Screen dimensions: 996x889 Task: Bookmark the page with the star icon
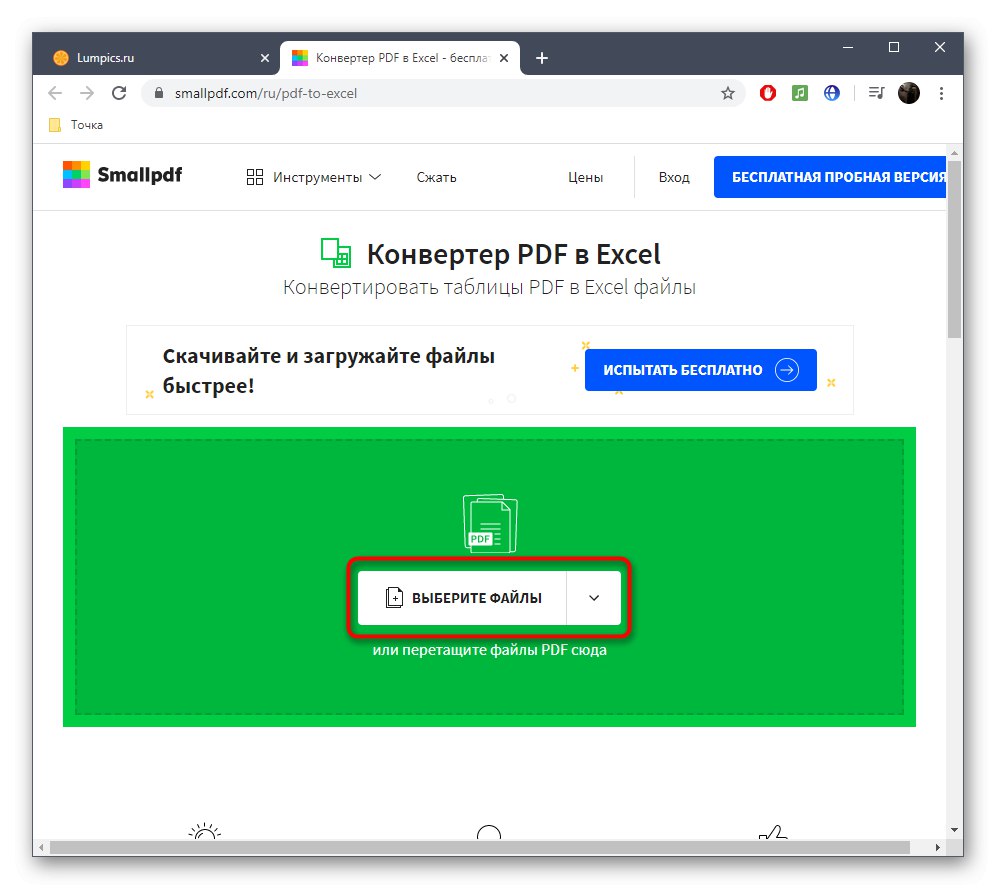[x=728, y=92]
